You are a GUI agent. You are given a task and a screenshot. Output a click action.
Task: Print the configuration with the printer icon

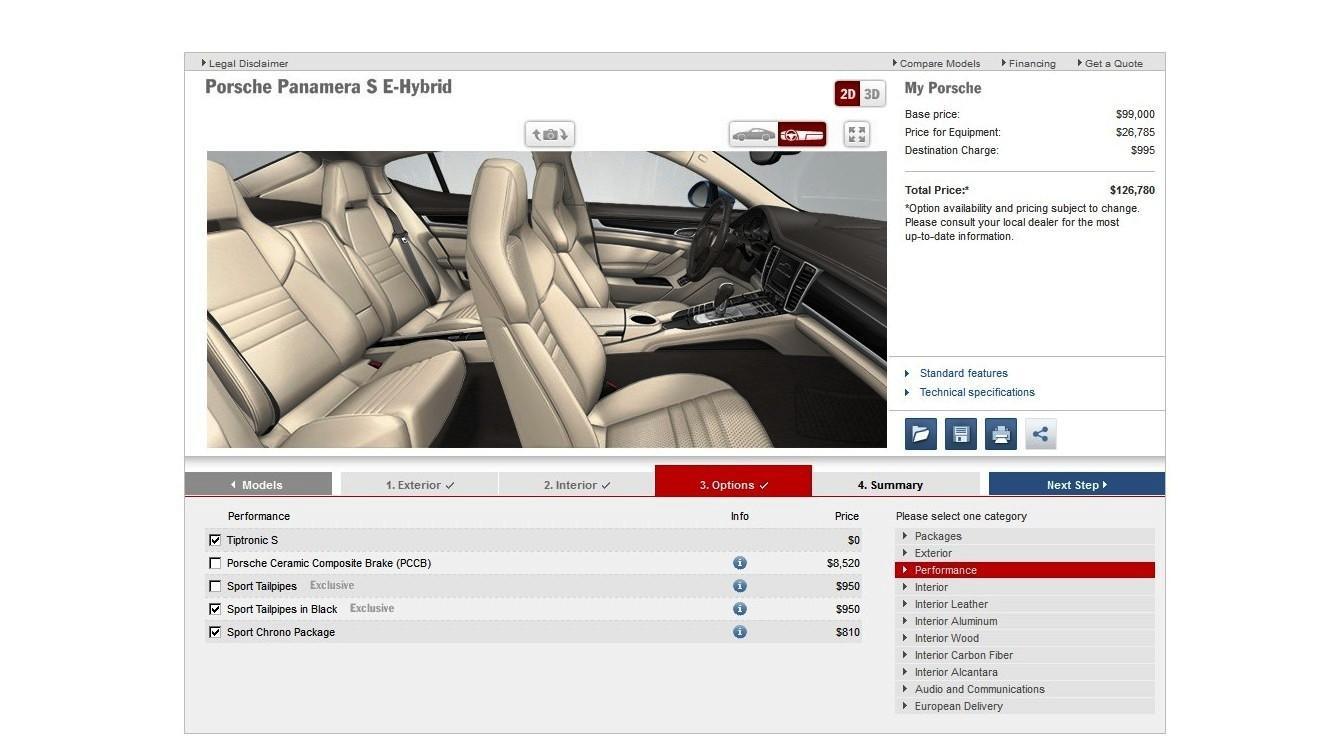[x=1001, y=434]
